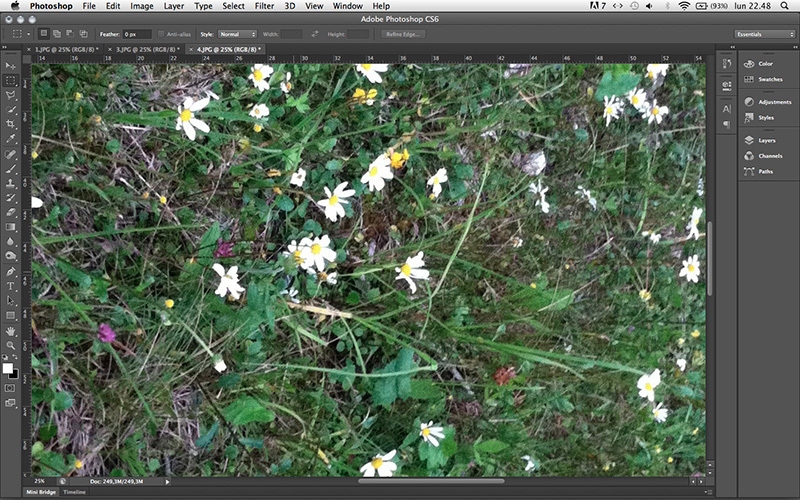Open the Style dropdown set to Normal
The height and width of the screenshot is (500, 800).
[x=237, y=34]
